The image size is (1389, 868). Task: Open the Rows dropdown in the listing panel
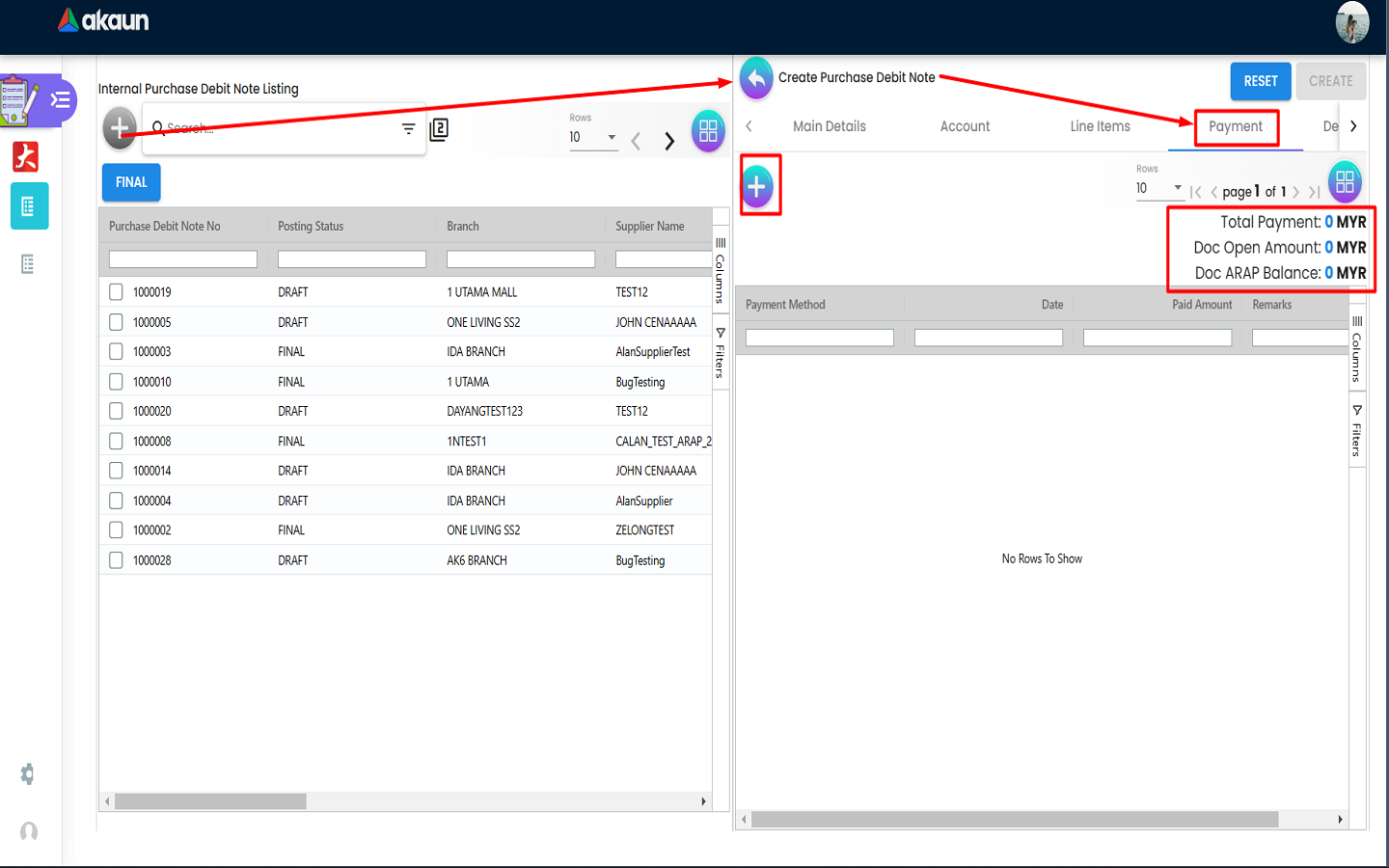click(593, 138)
